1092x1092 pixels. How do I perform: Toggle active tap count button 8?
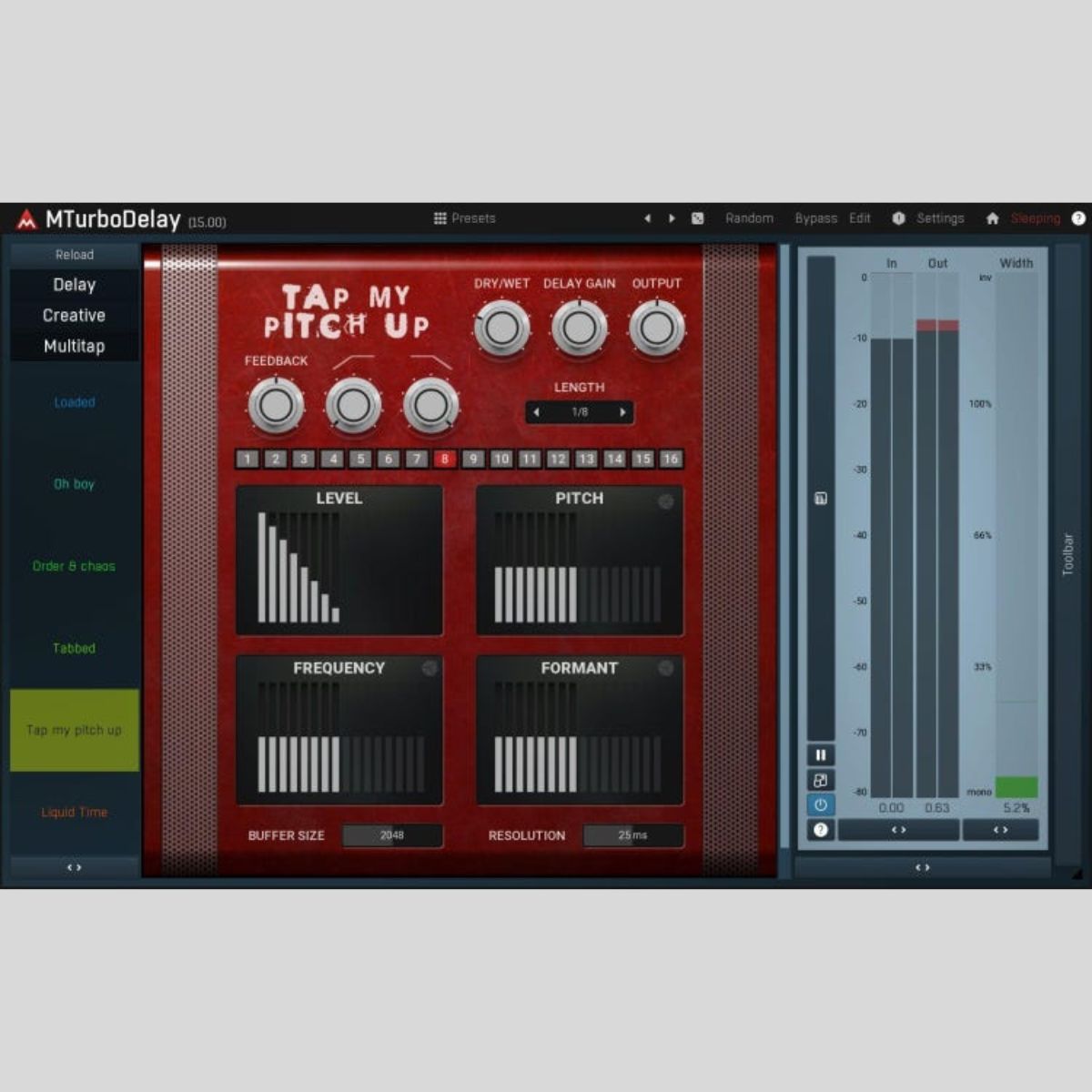tap(445, 460)
